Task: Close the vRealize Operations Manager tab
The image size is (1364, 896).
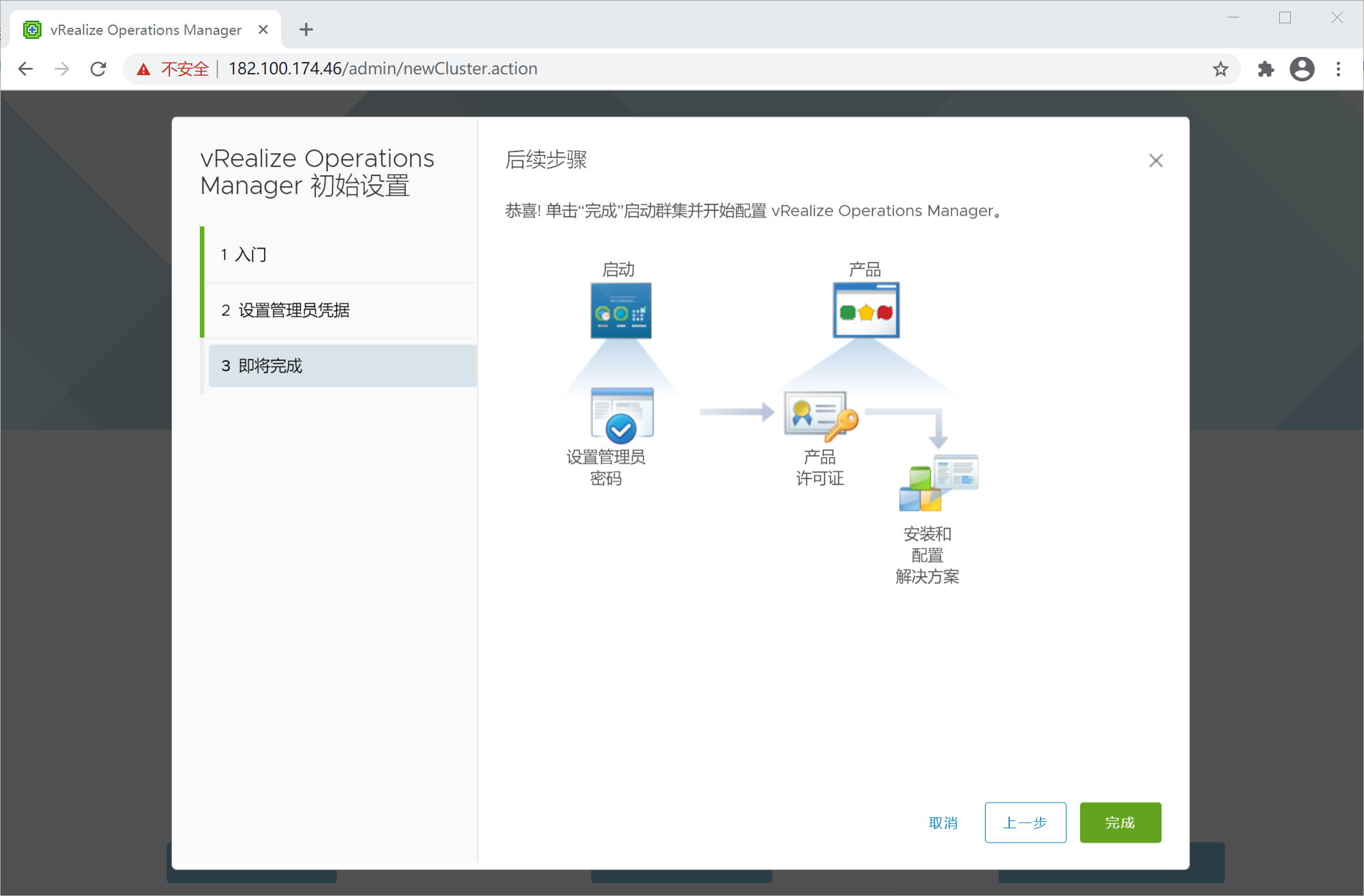Action: coord(263,30)
